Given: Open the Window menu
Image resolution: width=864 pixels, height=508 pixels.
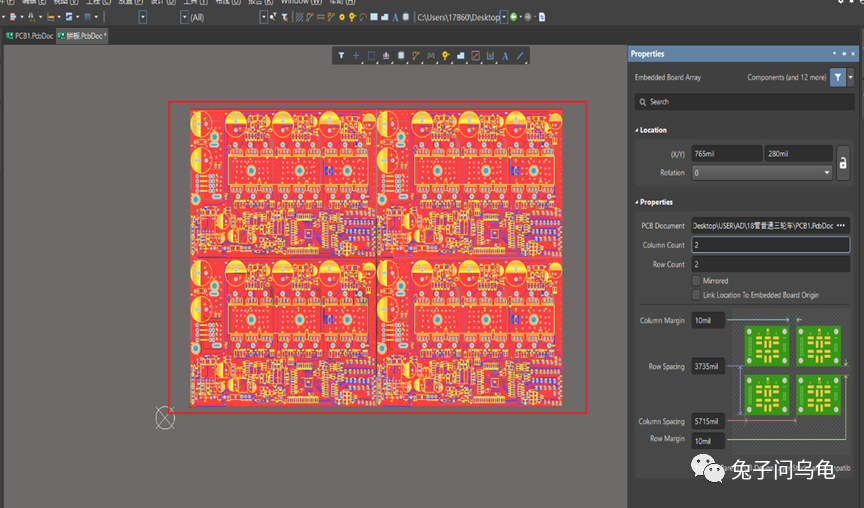Looking at the screenshot, I should click(x=300, y=2).
